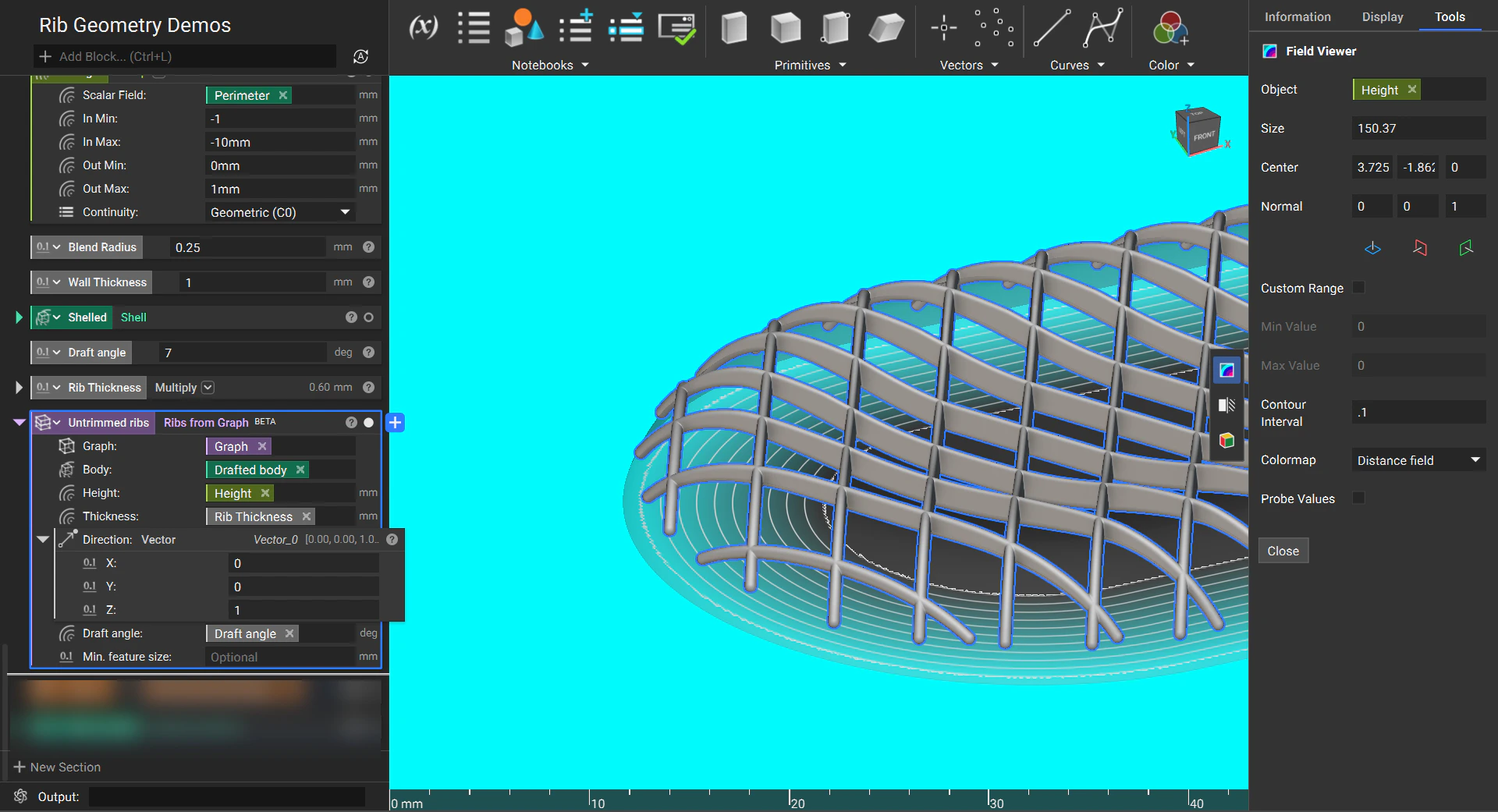Click the blue plus button beside Untrimmed ribs
Image resolution: width=1498 pixels, height=812 pixels.
pyautogui.click(x=396, y=423)
